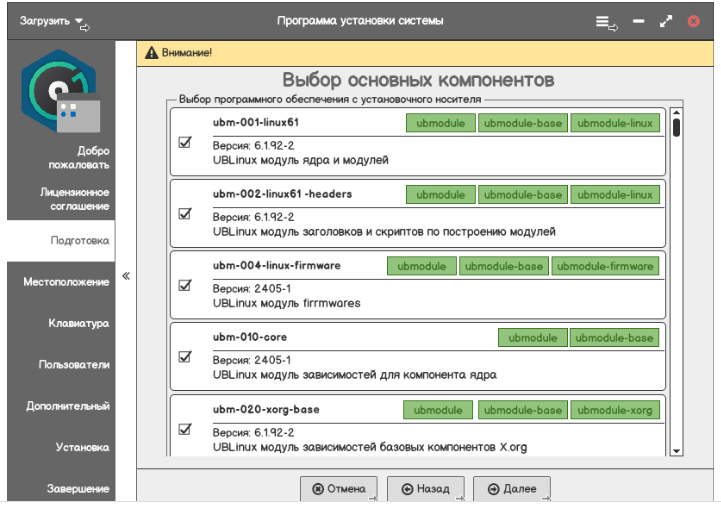This screenshot has height=505, width=721.
Task: Maximize the installer window
Action: coord(665,21)
